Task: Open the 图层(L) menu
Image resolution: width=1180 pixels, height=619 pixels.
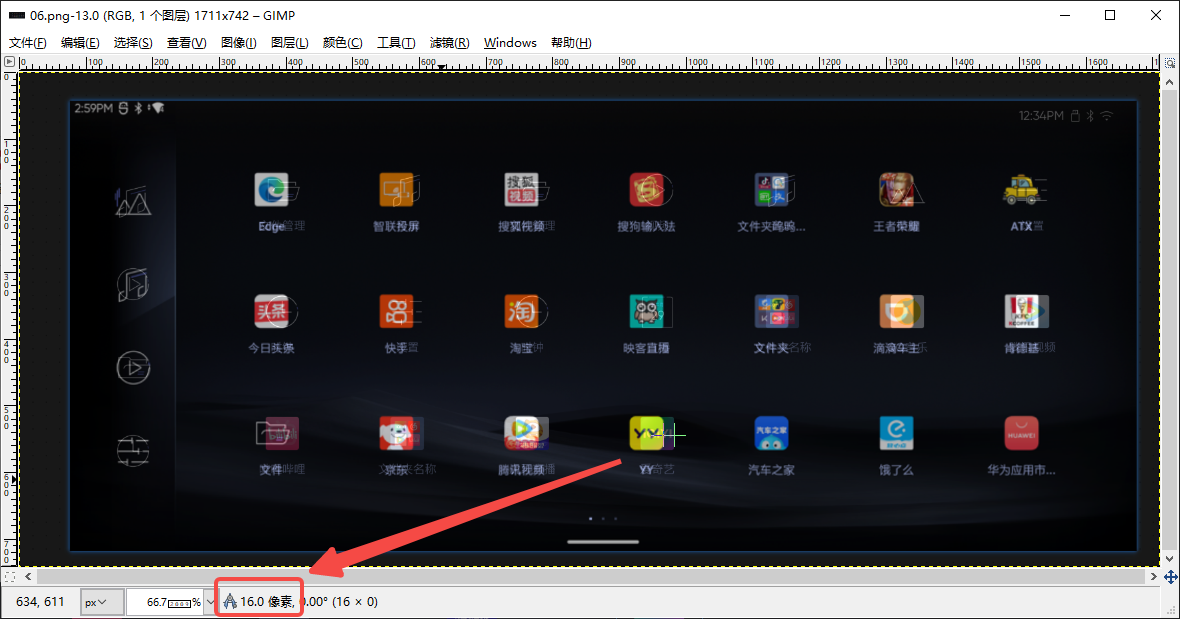Action: (289, 43)
